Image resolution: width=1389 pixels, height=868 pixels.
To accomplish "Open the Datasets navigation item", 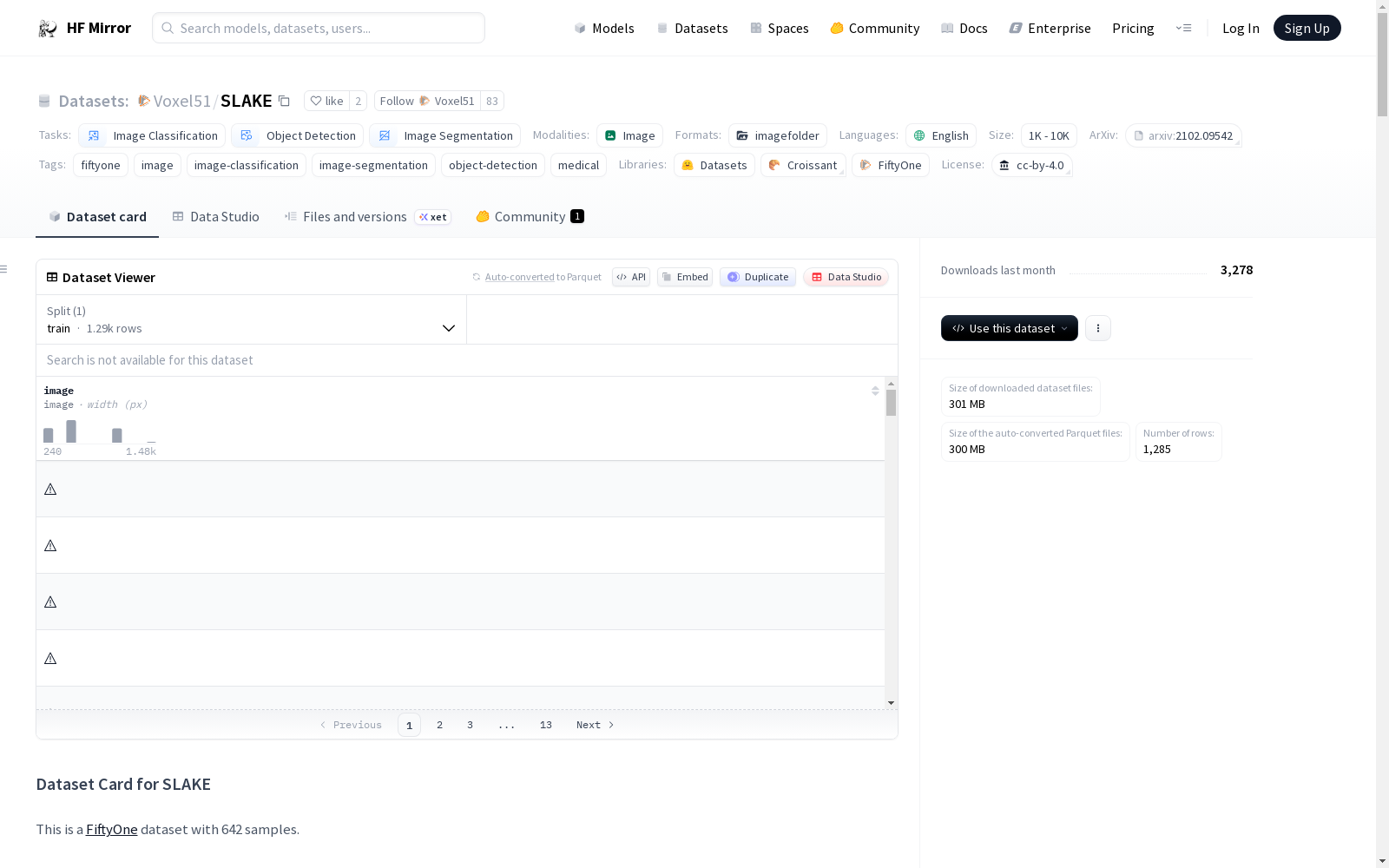I will [692, 28].
